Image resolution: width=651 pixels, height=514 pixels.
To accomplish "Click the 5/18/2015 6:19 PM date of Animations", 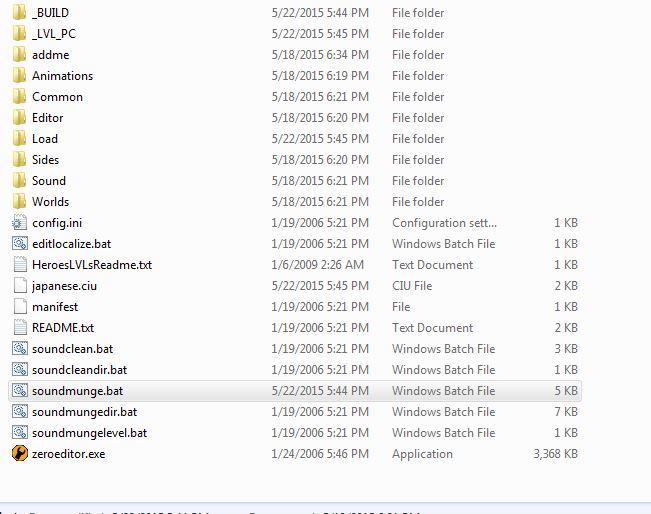I will point(320,76).
